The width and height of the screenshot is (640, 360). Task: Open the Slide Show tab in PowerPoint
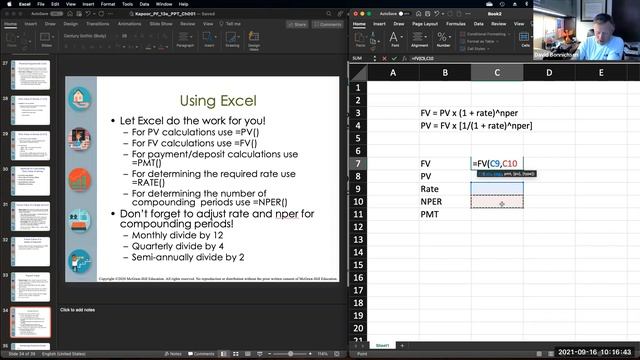pos(161,24)
